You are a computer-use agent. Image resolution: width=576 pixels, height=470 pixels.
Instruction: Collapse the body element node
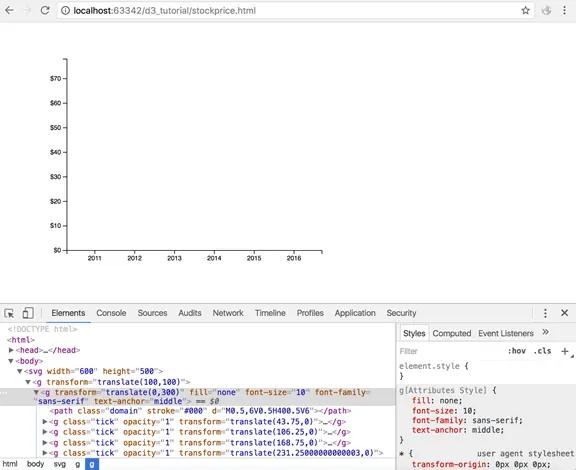click(11, 361)
